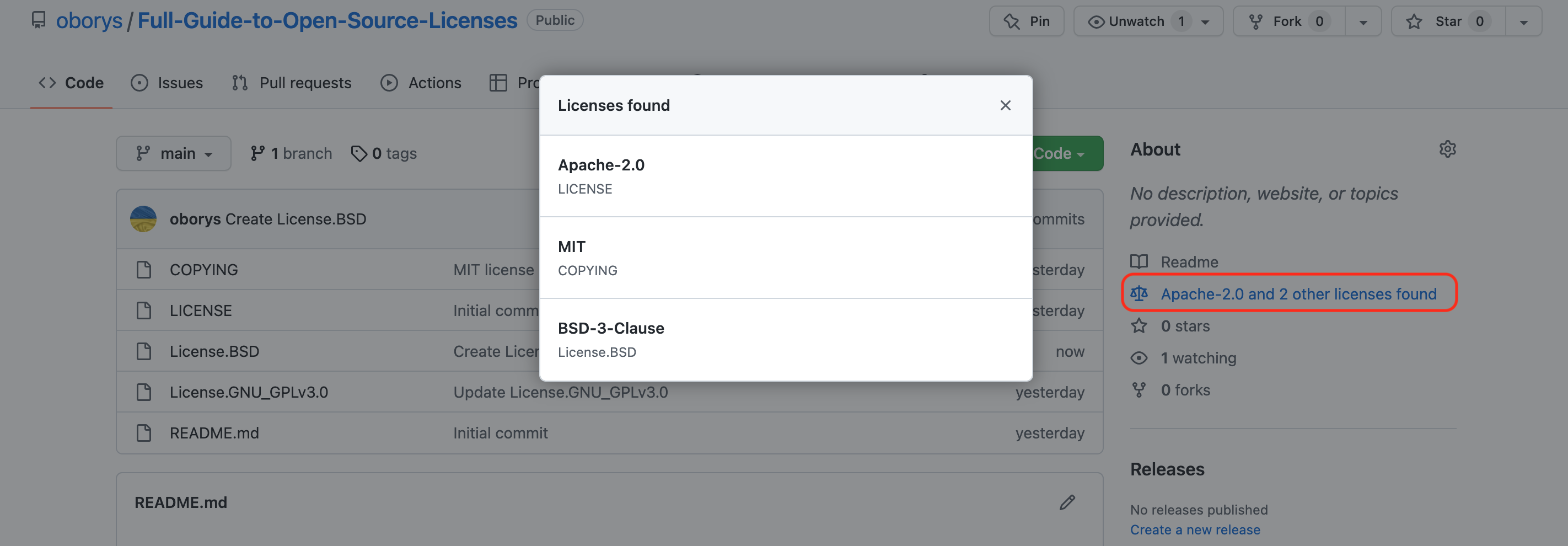This screenshot has width=1568, height=546.
Task: Pin this repository
Action: pyautogui.click(x=1026, y=22)
